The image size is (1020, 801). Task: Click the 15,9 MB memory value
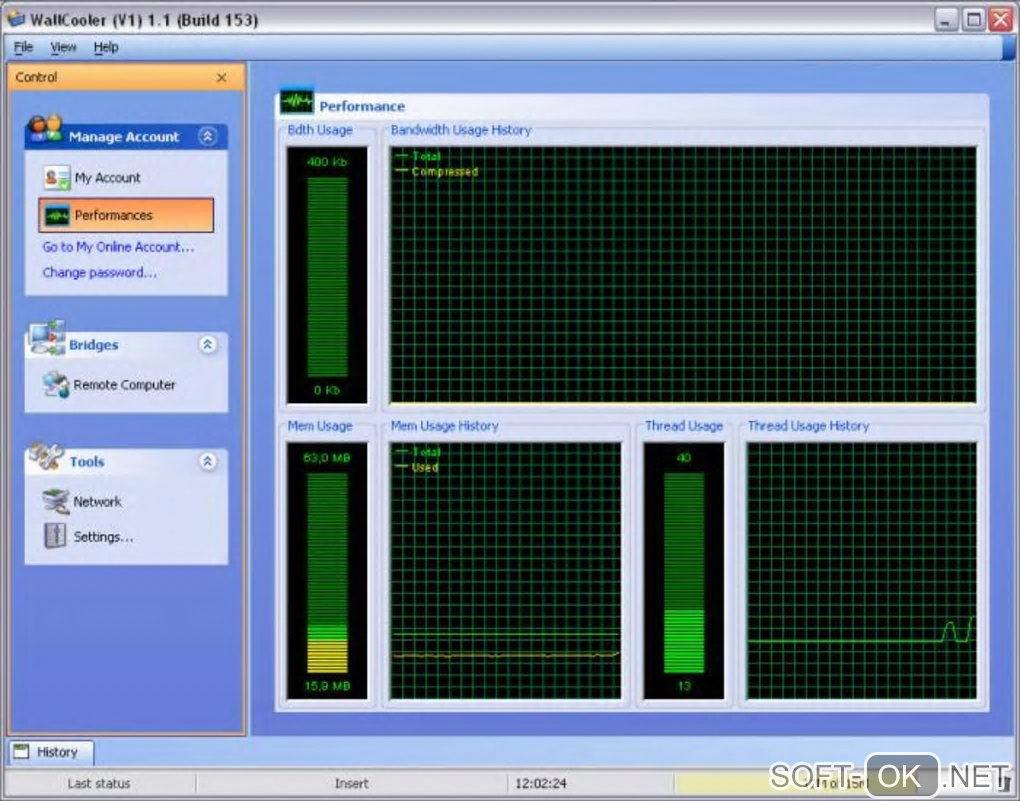point(327,686)
